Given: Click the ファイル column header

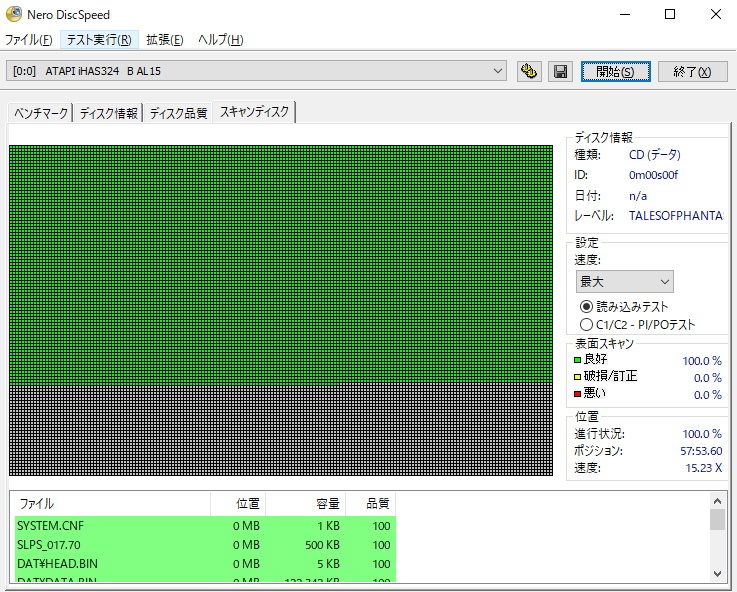Looking at the screenshot, I should pos(111,504).
